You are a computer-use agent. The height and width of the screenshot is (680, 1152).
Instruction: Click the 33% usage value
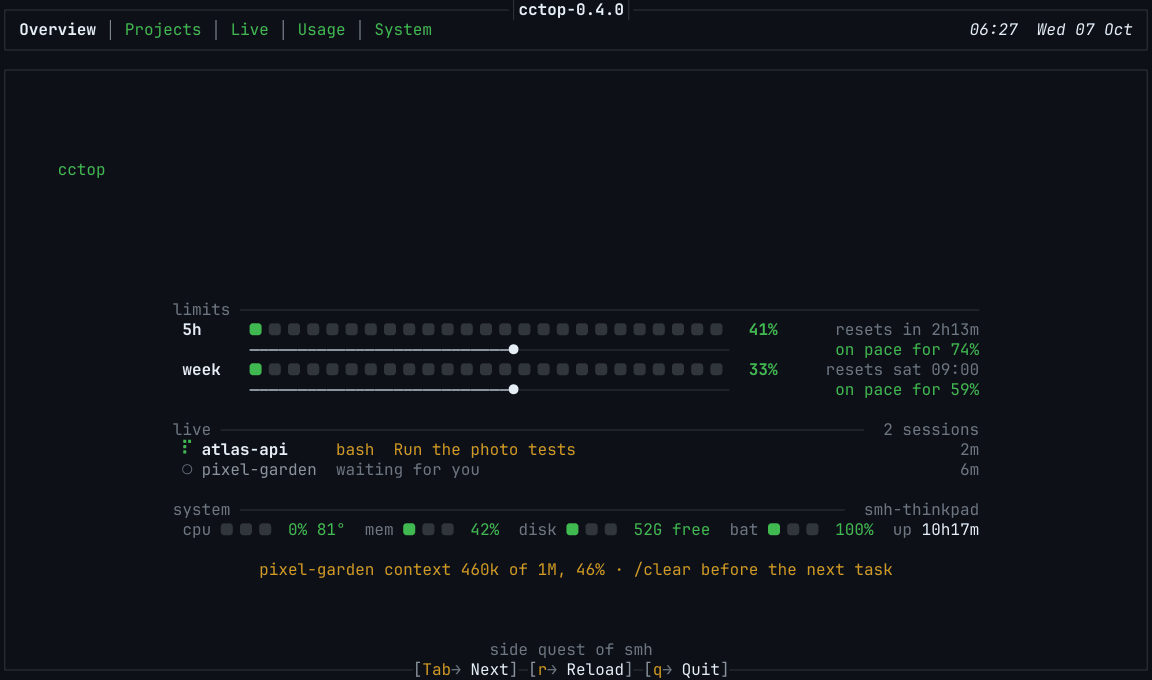(x=763, y=369)
